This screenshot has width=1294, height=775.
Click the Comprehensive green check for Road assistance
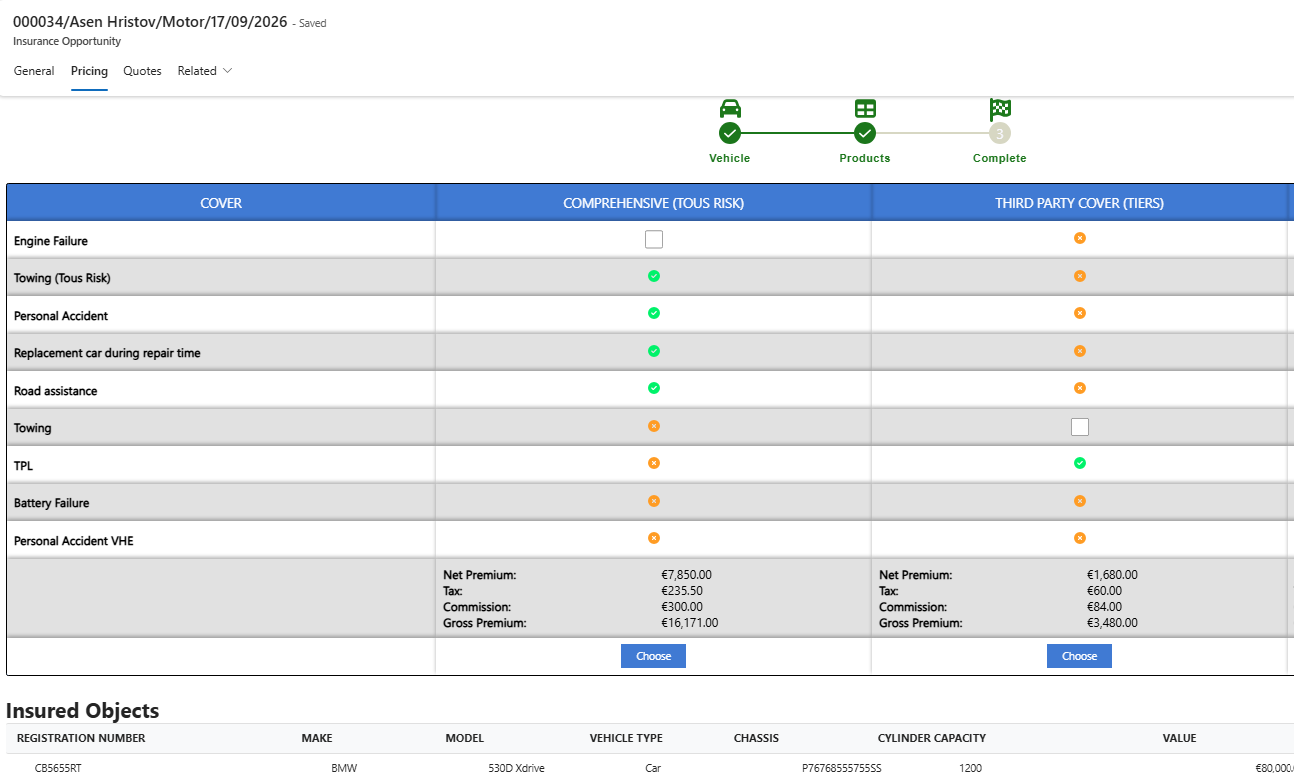click(x=654, y=388)
